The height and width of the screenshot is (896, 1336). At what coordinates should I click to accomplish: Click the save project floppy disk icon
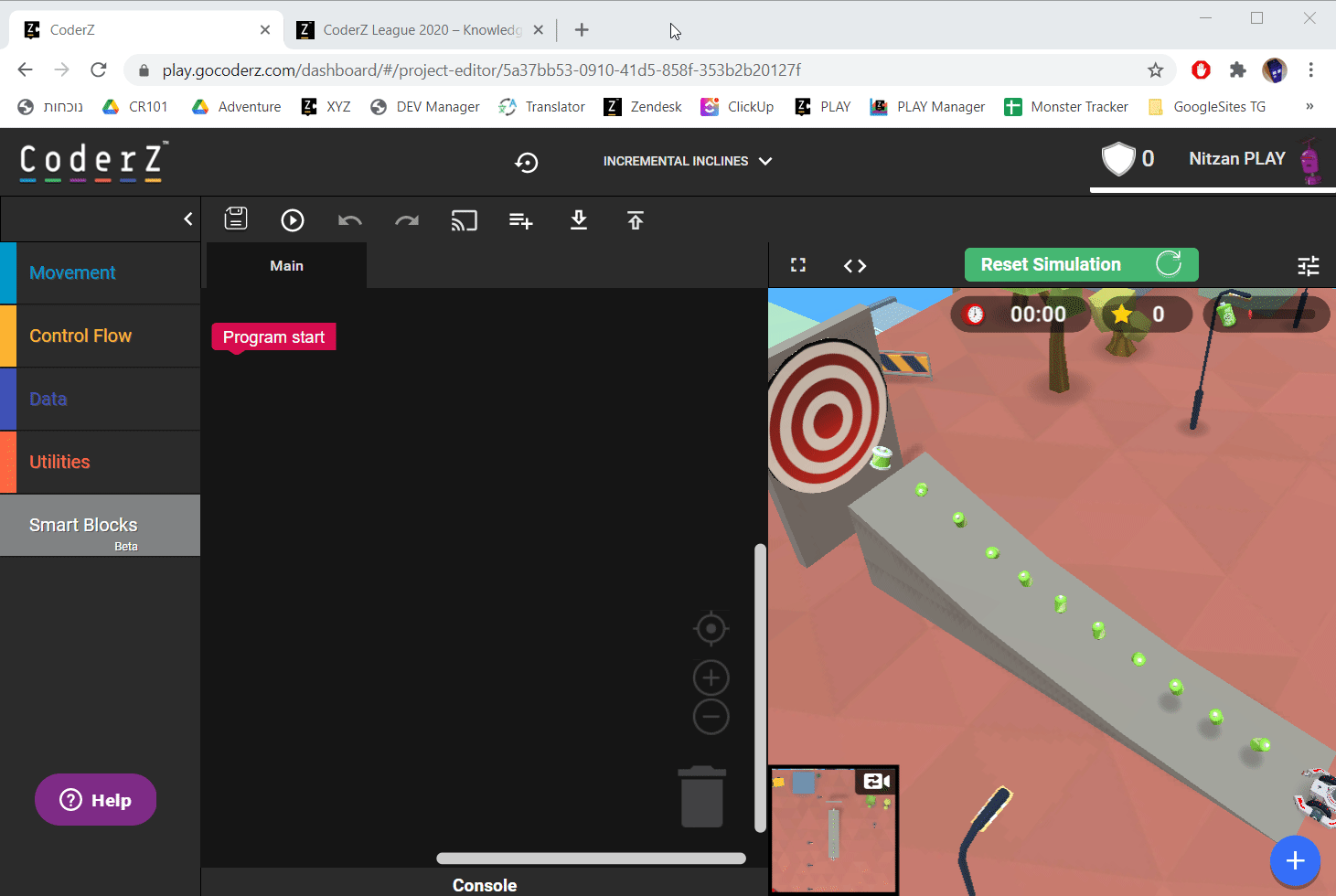point(236,219)
